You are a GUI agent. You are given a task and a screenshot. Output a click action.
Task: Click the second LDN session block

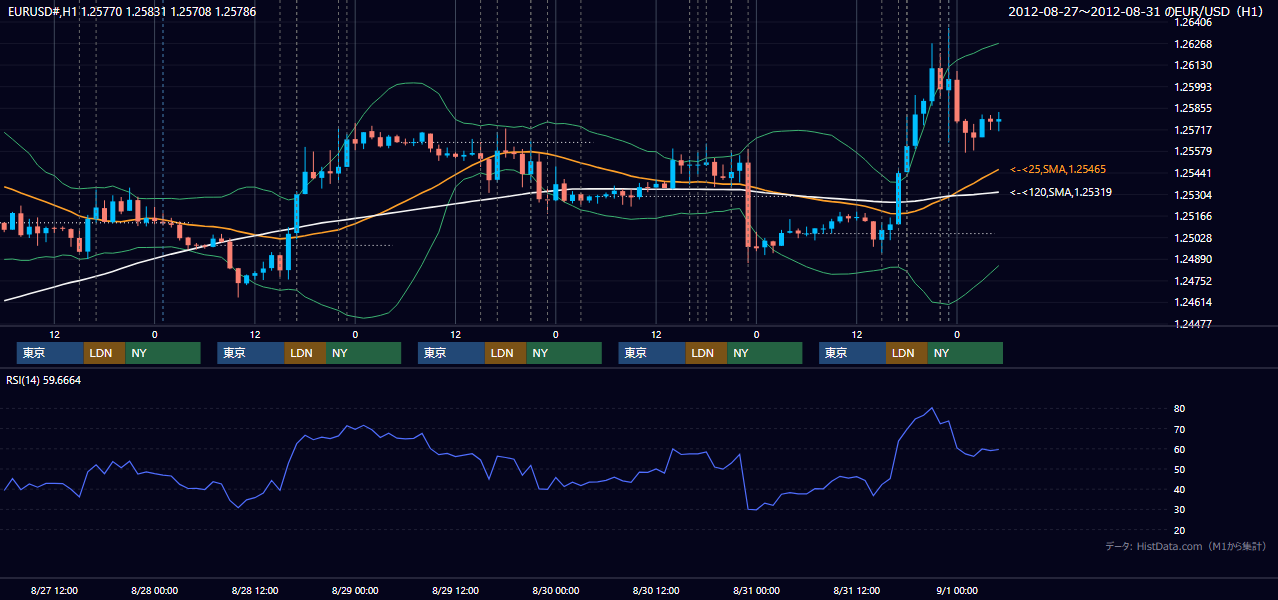(x=305, y=353)
